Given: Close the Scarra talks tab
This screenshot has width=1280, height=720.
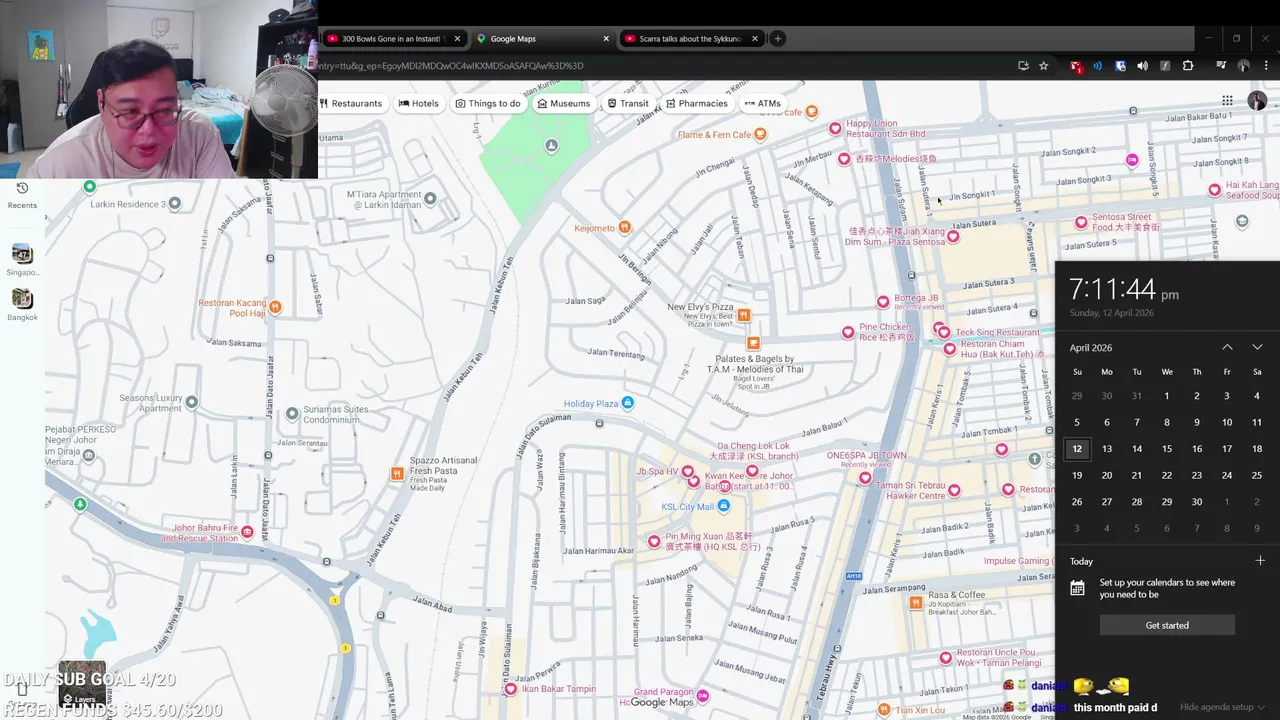Looking at the screenshot, I should [x=755, y=39].
